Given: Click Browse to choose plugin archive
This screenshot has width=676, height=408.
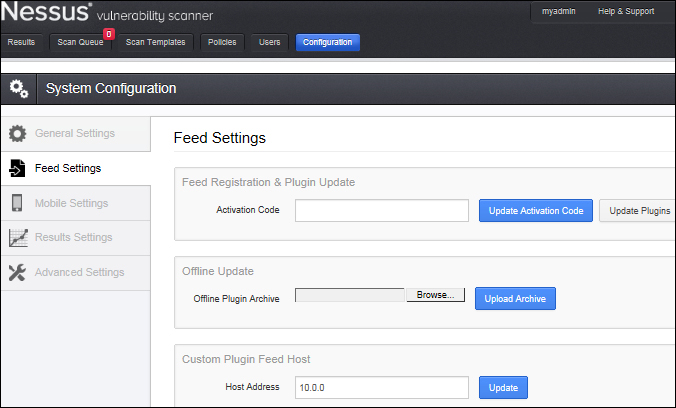Looking at the screenshot, I should 435,296.
